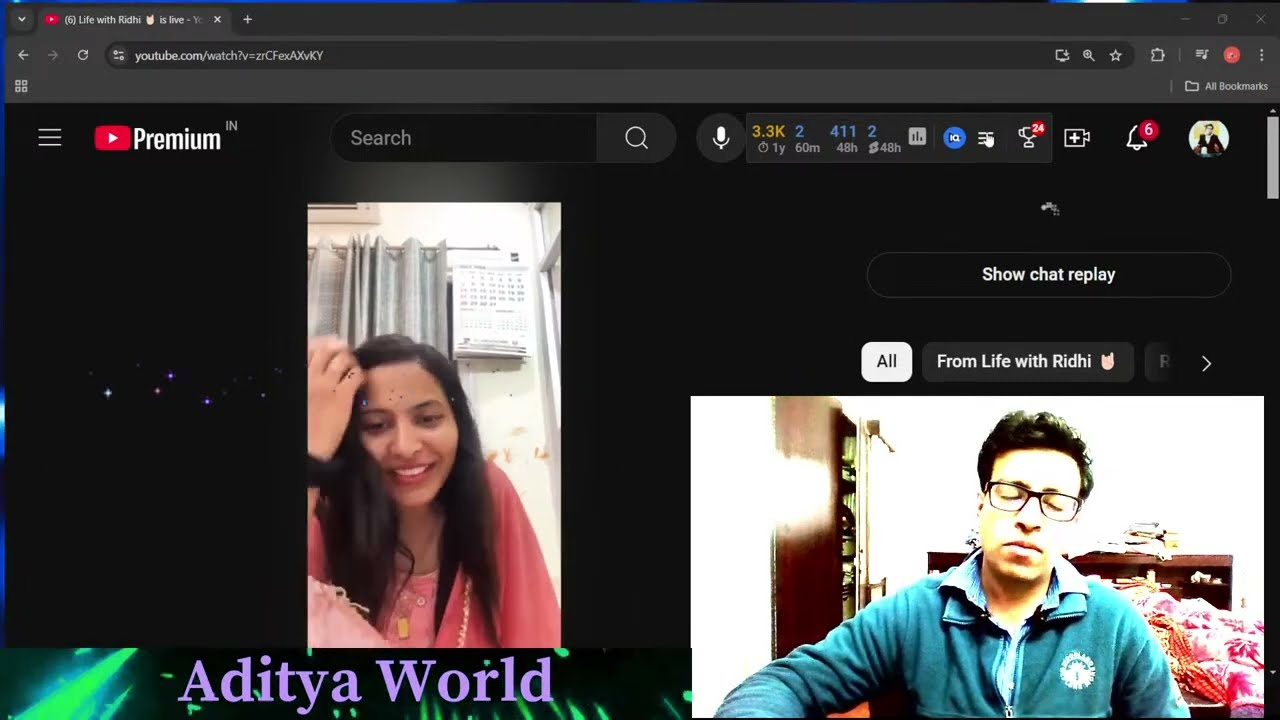1280x720 pixels.
Task: Close the Life with Ridhi tab
Action: click(217, 19)
